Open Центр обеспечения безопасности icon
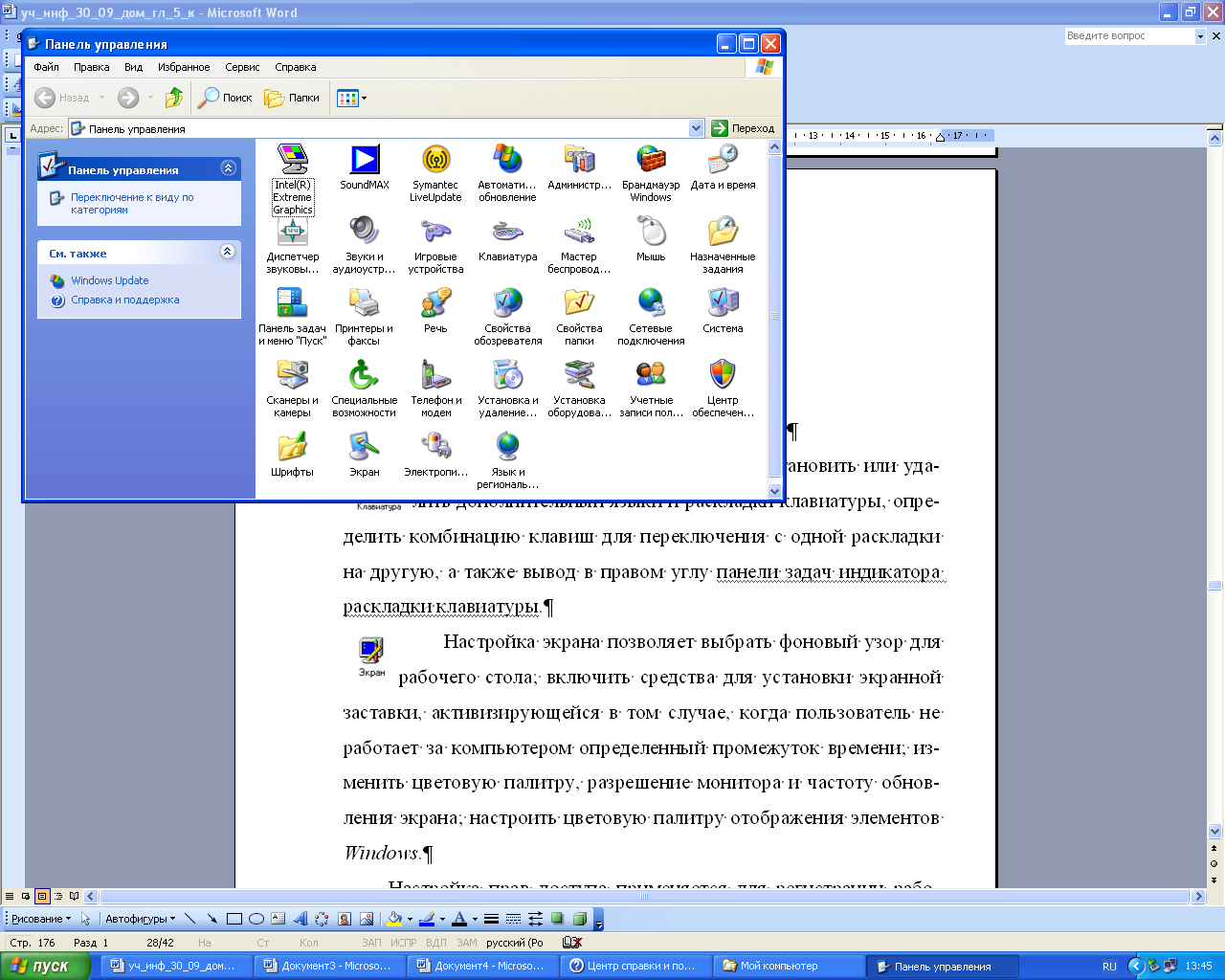This screenshot has width=1225, height=980. [x=723, y=375]
